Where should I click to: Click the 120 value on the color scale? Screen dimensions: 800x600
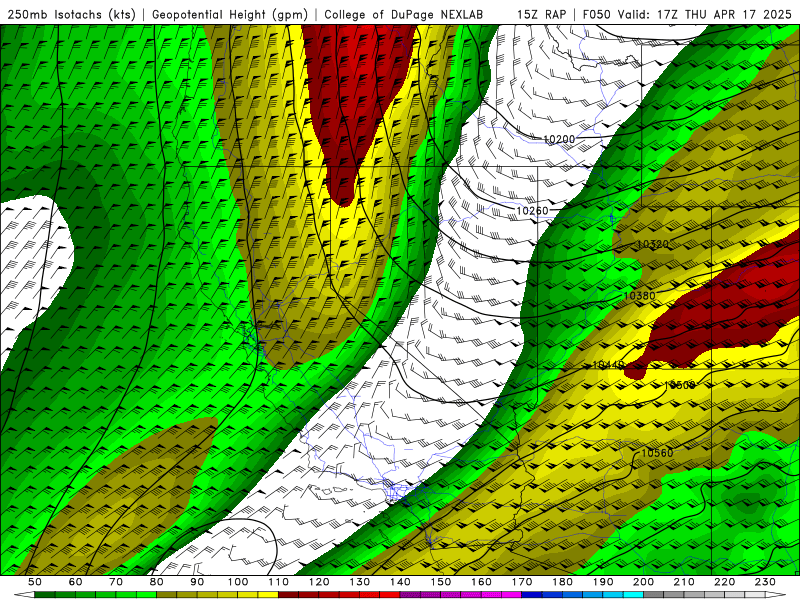pyautogui.click(x=319, y=582)
